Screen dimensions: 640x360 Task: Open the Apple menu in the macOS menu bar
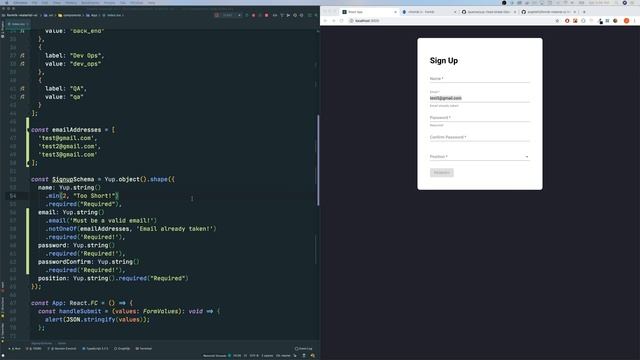click(6, 2)
